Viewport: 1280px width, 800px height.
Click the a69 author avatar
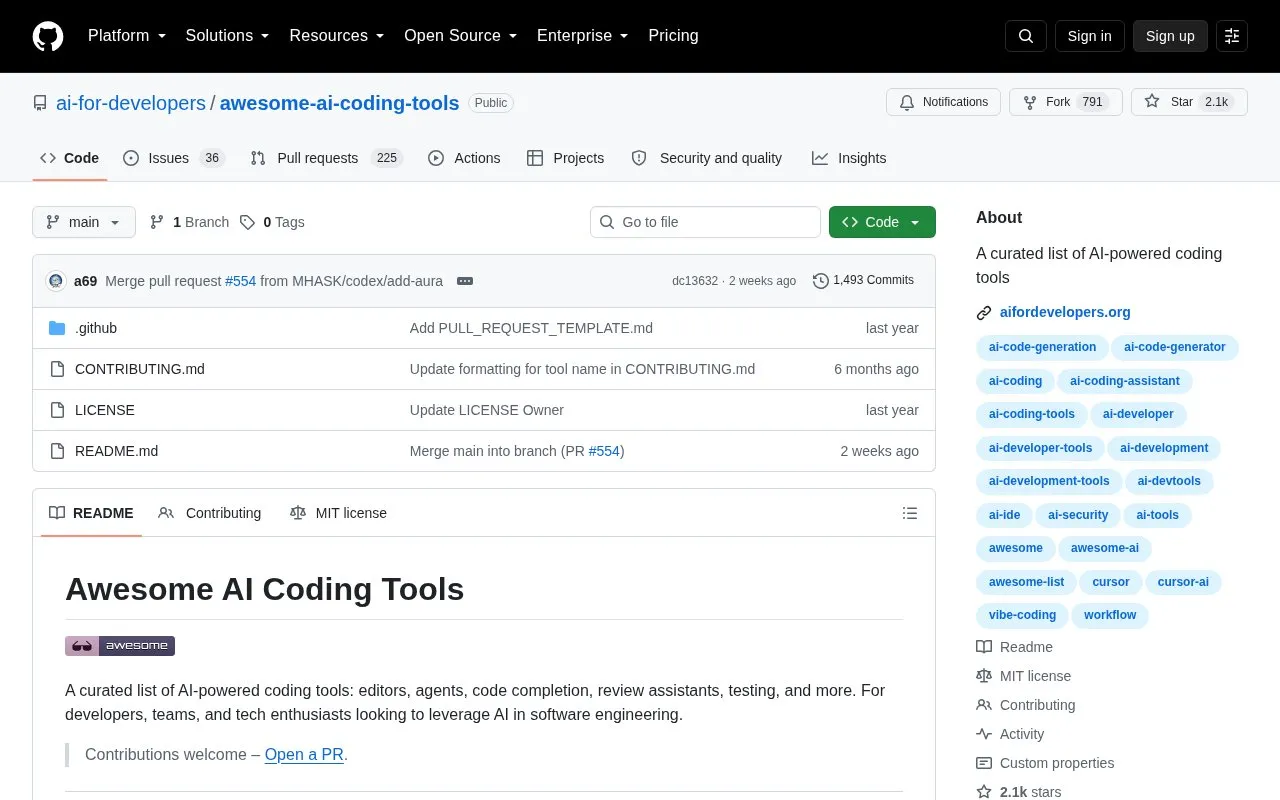(x=56, y=281)
